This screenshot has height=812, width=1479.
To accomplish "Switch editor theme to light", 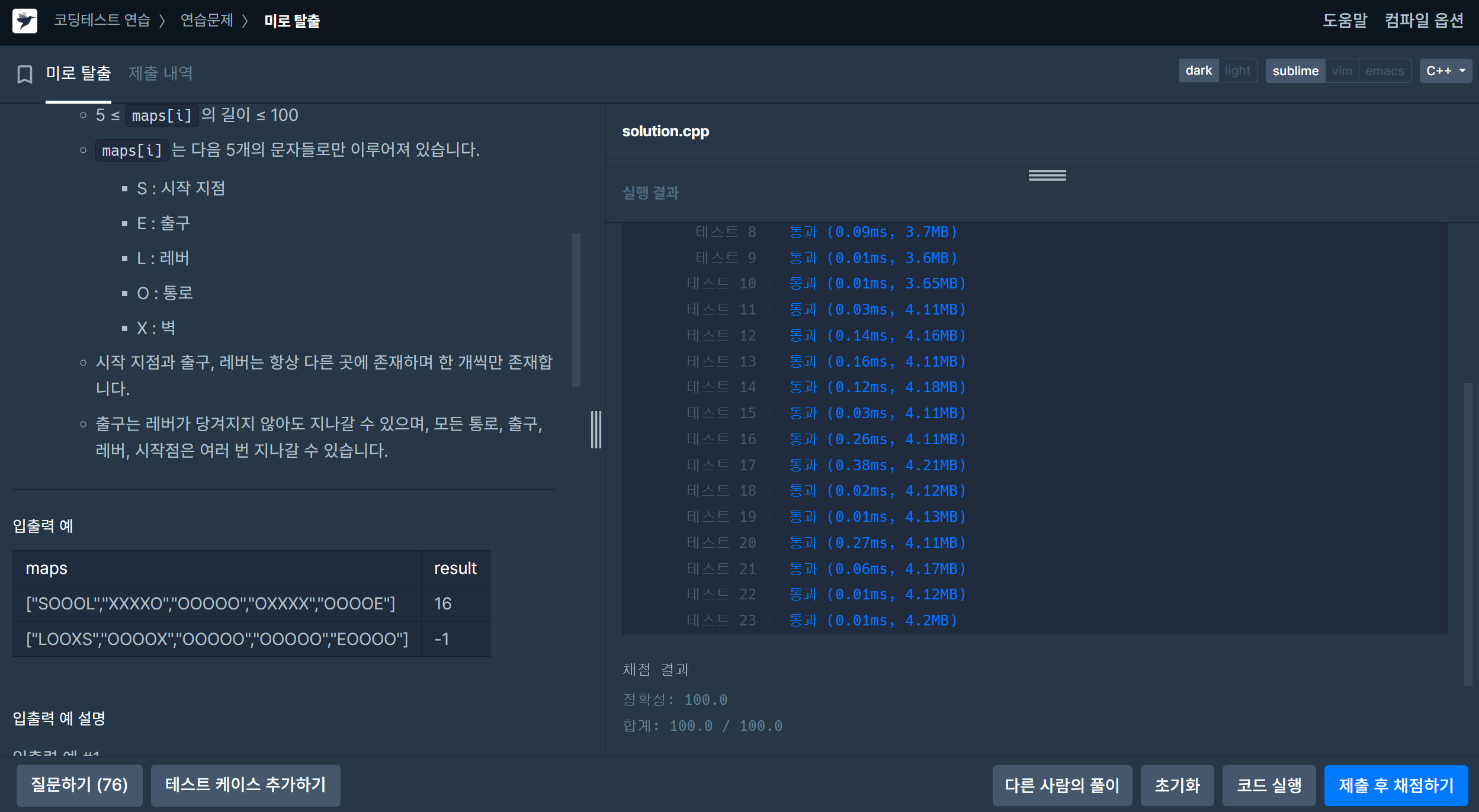I will 1237,71.
